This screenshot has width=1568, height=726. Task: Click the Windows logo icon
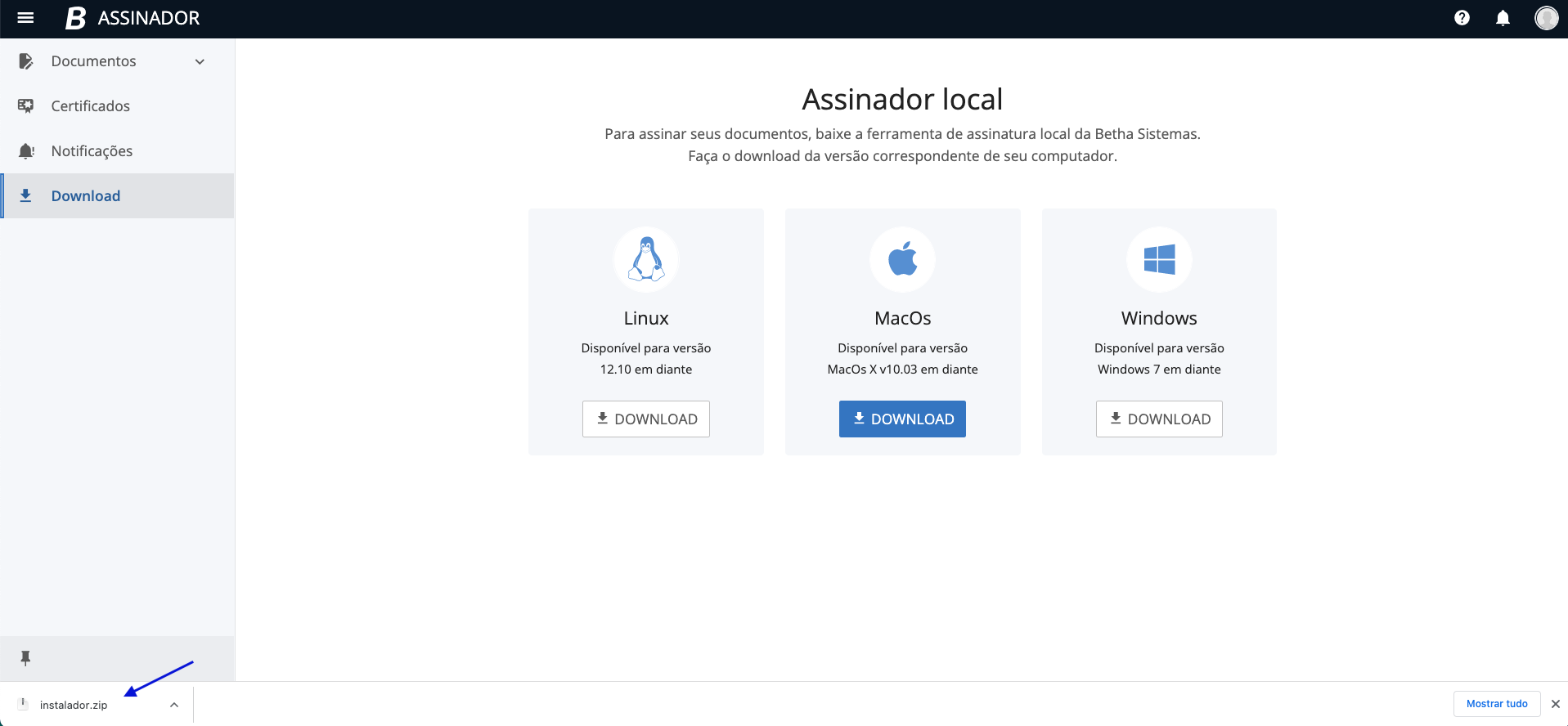coord(1159,259)
